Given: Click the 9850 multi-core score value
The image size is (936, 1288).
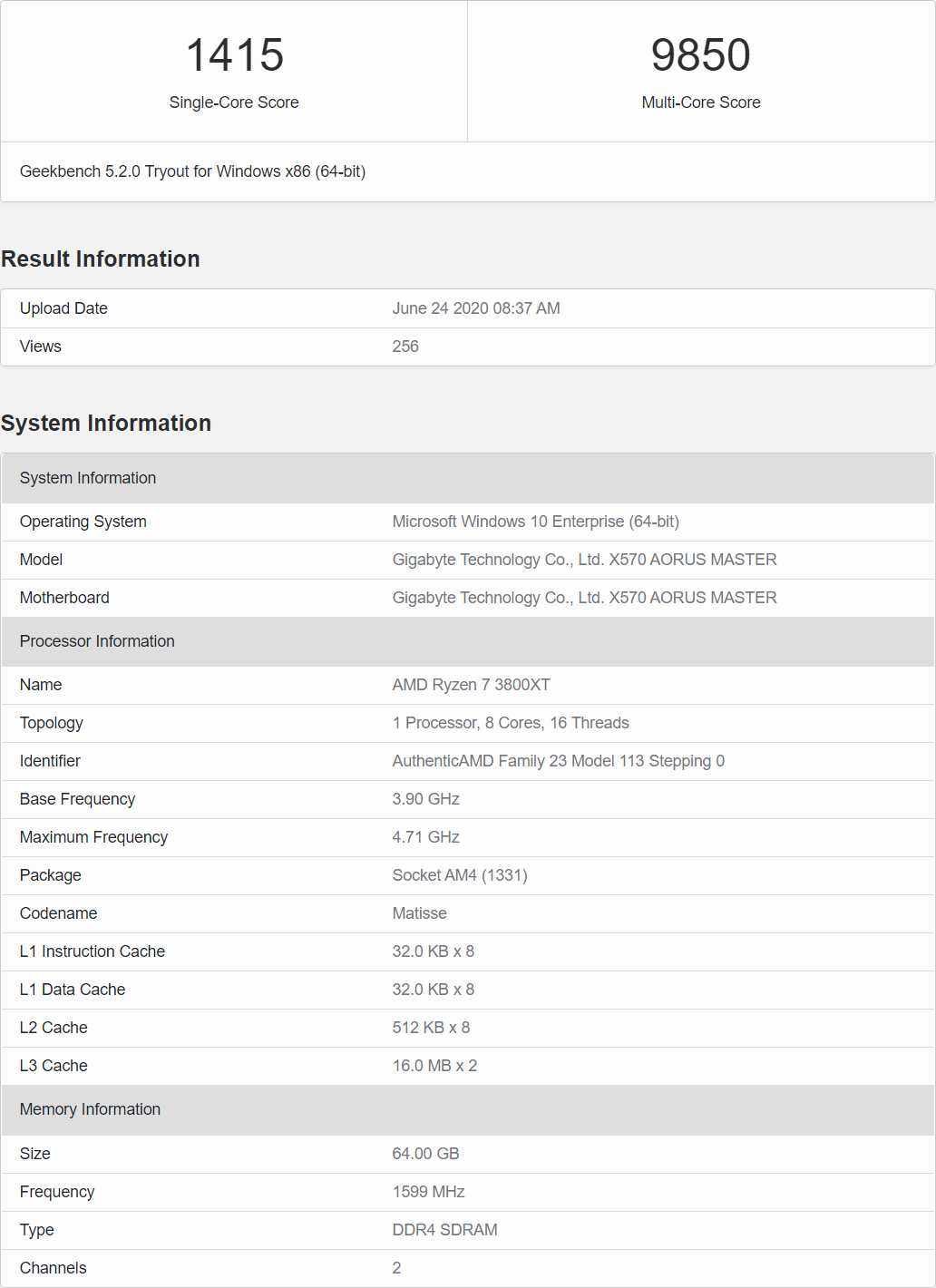Looking at the screenshot, I should click(x=701, y=54).
